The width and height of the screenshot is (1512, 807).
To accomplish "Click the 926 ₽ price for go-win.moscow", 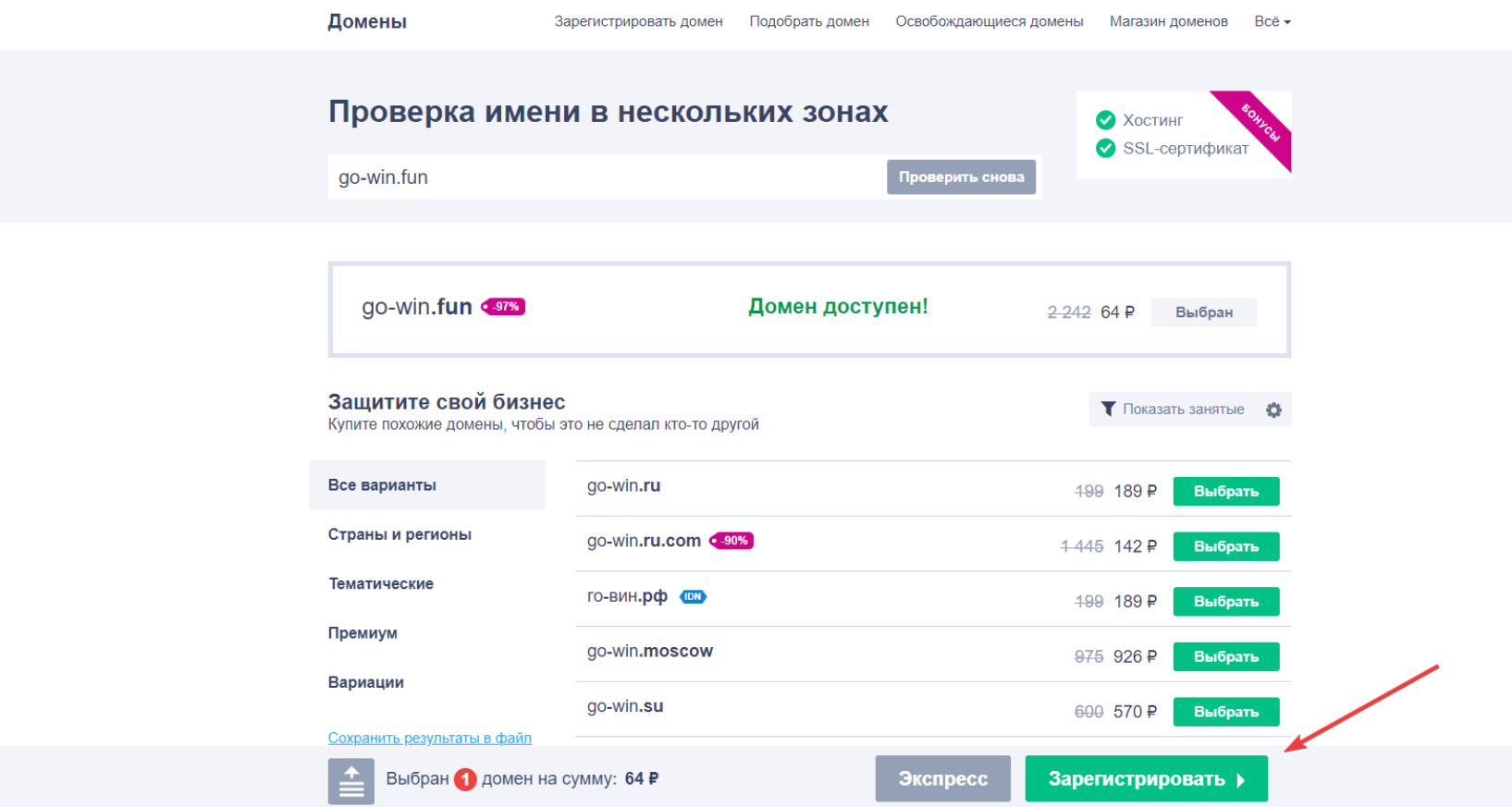I will pyautogui.click(x=1135, y=657).
